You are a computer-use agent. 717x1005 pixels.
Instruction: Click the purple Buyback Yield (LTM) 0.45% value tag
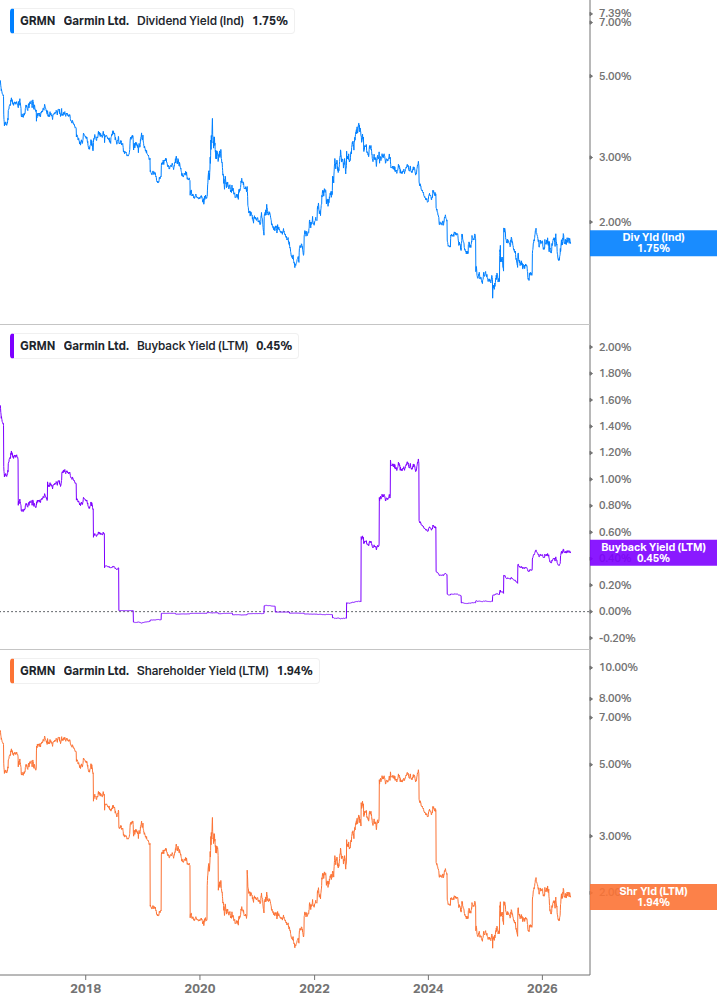pyautogui.click(x=654, y=552)
